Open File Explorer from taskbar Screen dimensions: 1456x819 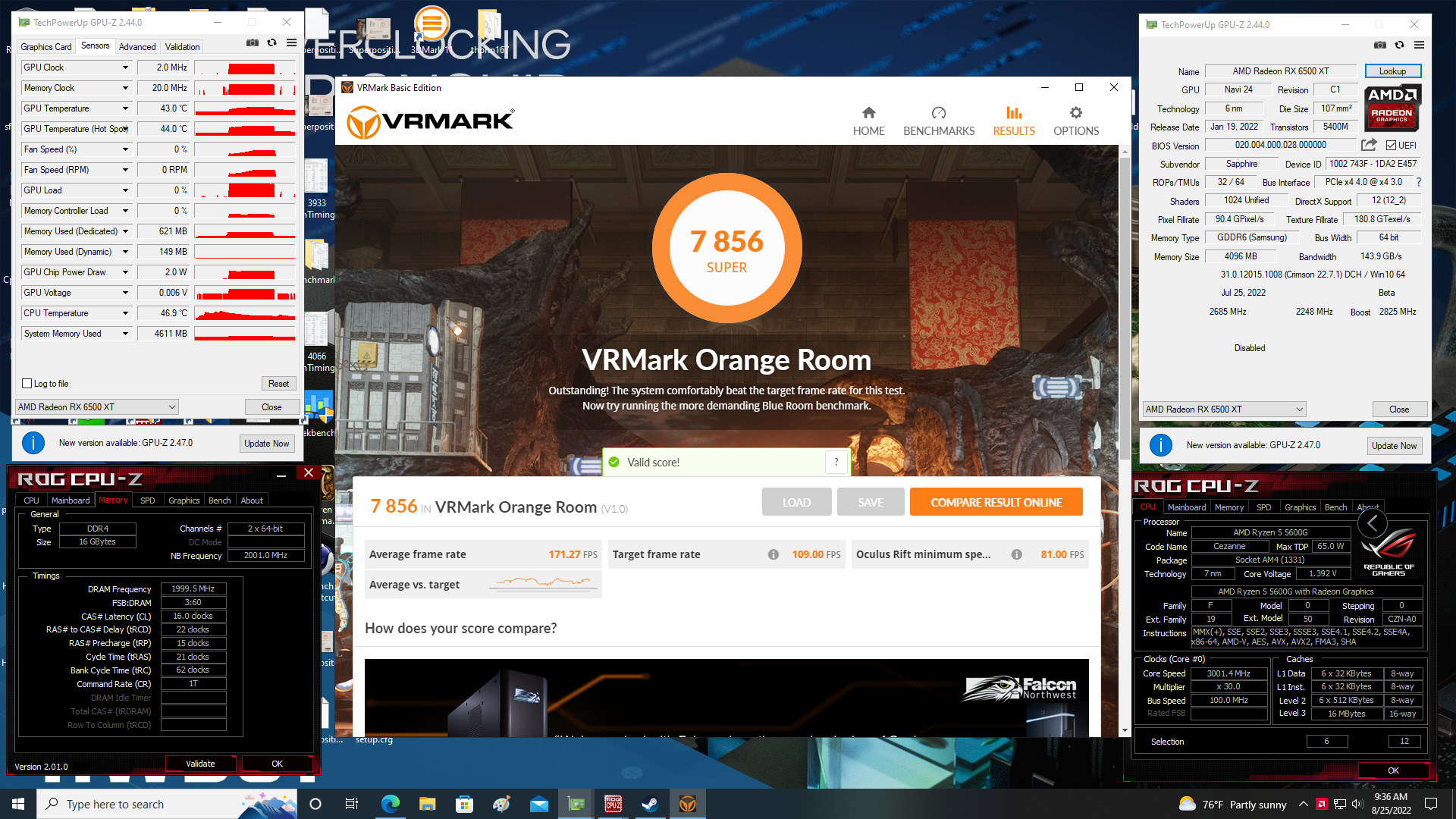pyautogui.click(x=428, y=804)
